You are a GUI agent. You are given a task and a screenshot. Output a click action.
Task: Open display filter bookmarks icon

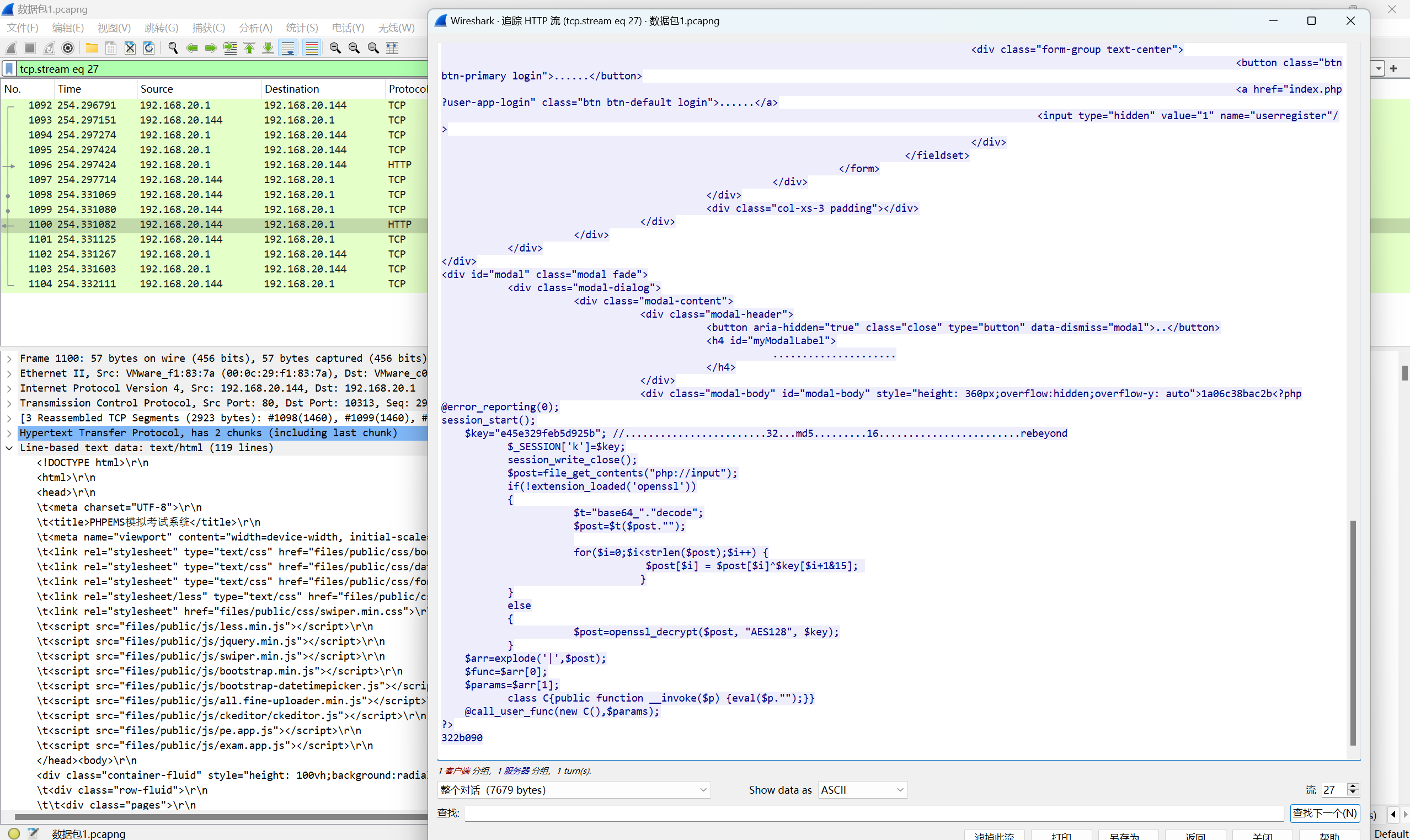tap(9, 69)
